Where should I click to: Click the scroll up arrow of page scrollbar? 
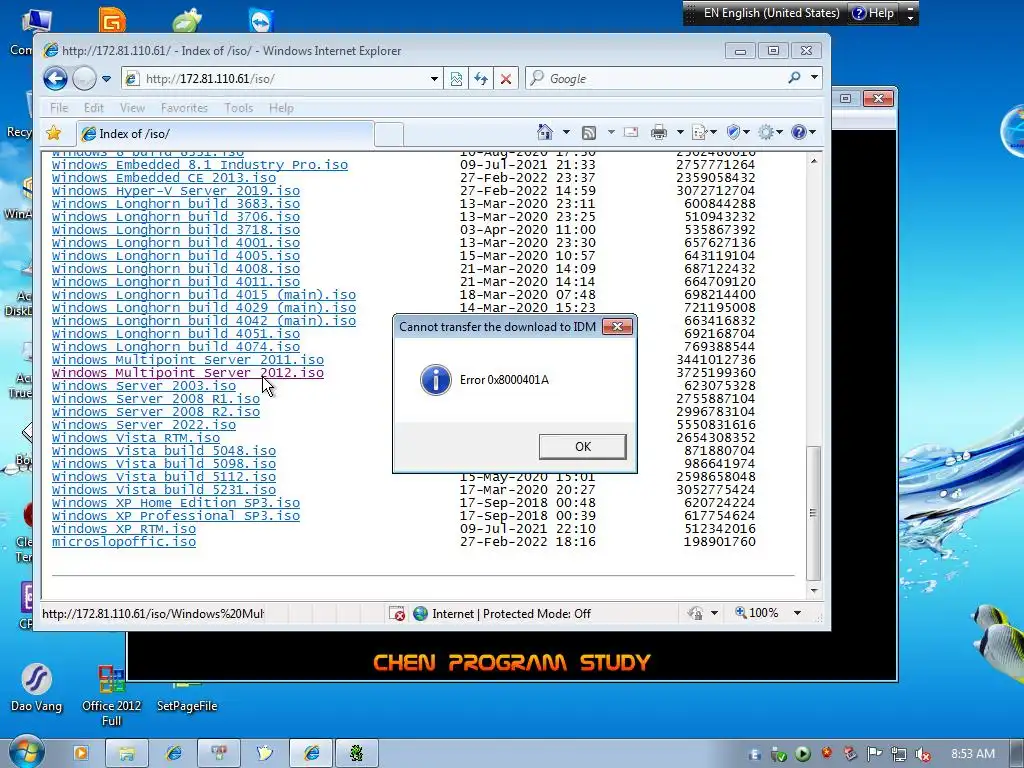click(x=814, y=161)
